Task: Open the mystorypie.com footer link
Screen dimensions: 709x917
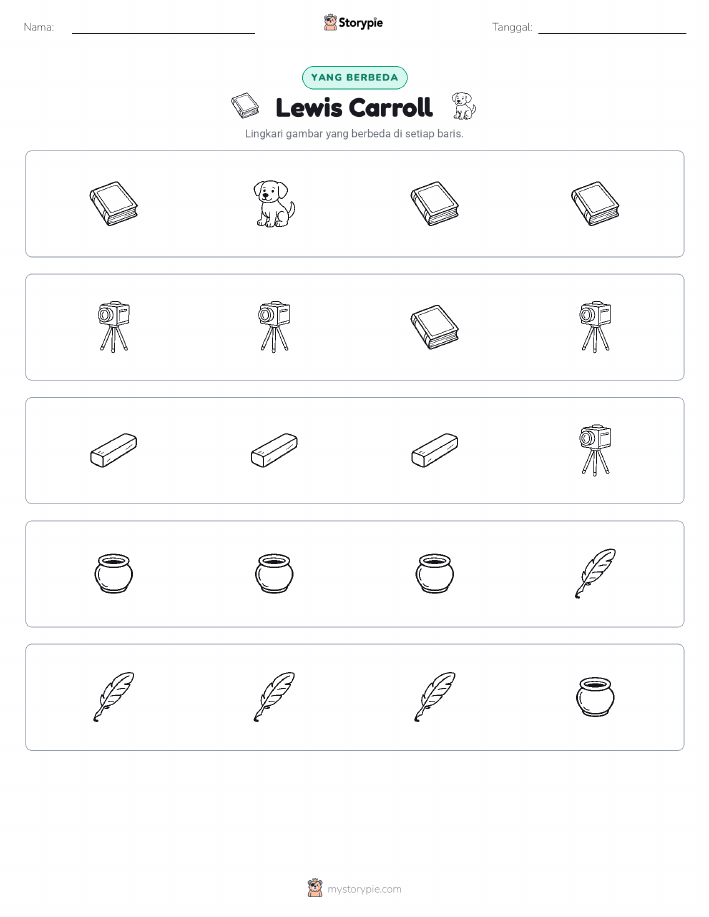Action: pos(364,889)
